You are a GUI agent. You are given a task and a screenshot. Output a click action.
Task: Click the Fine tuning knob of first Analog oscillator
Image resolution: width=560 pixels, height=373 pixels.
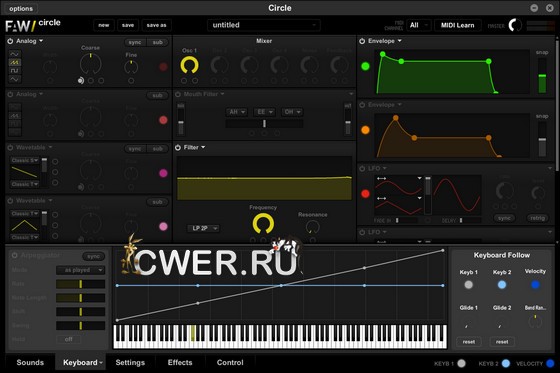tap(131, 67)
